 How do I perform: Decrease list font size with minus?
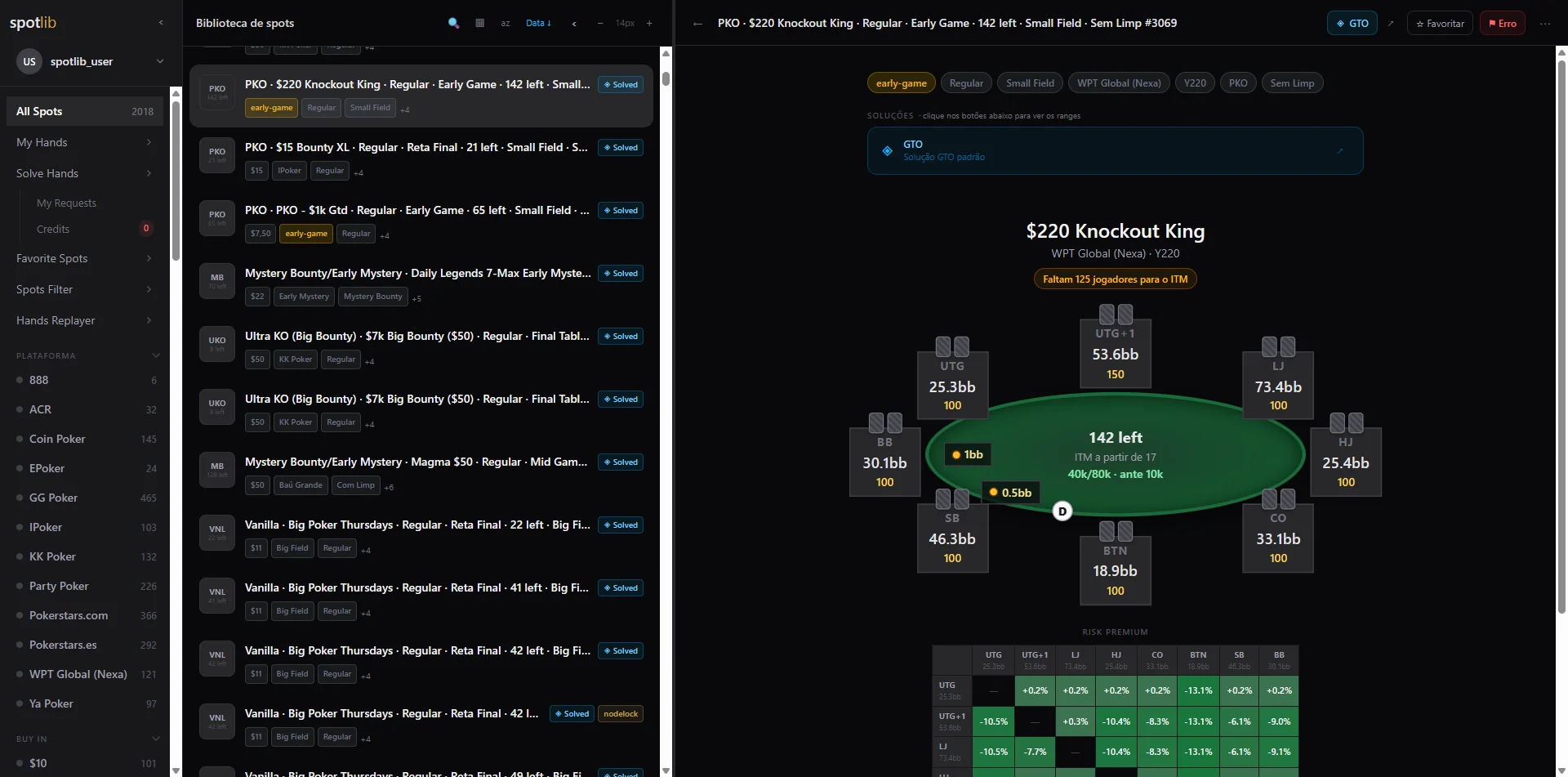pyautogui.click(x=600, y=23)
